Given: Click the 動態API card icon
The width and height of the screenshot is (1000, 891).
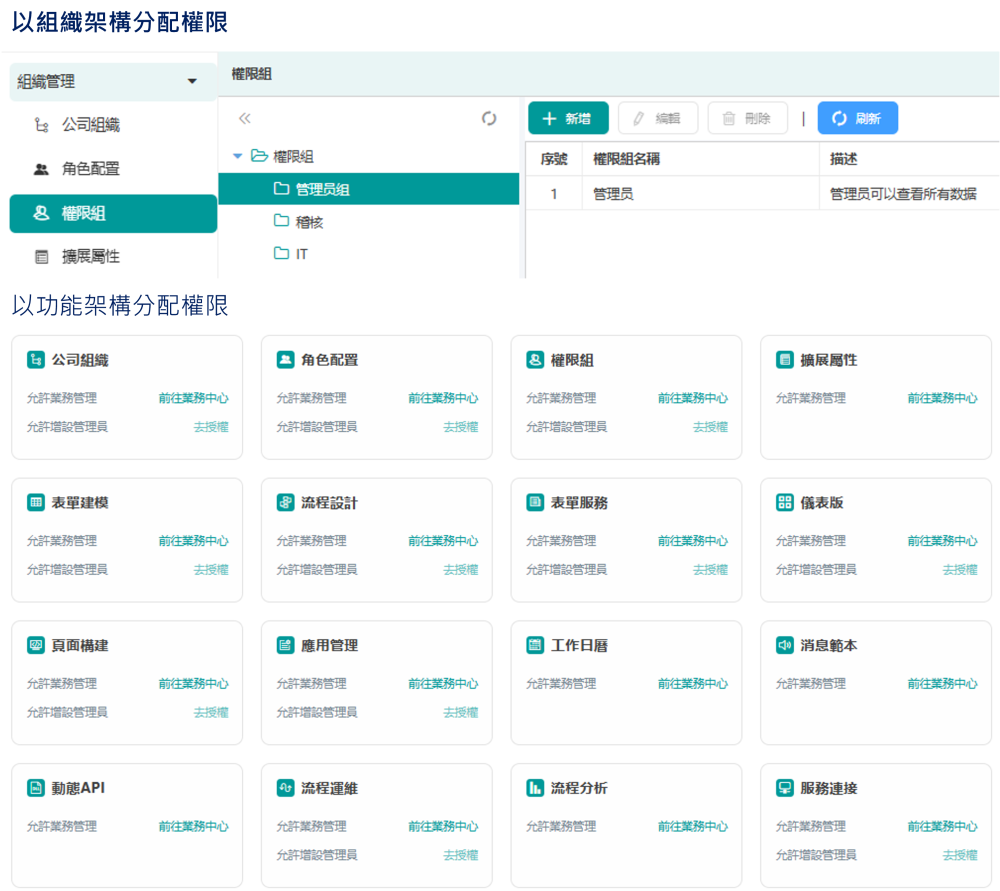Looking at the screenshot, I should click(36, 789).
